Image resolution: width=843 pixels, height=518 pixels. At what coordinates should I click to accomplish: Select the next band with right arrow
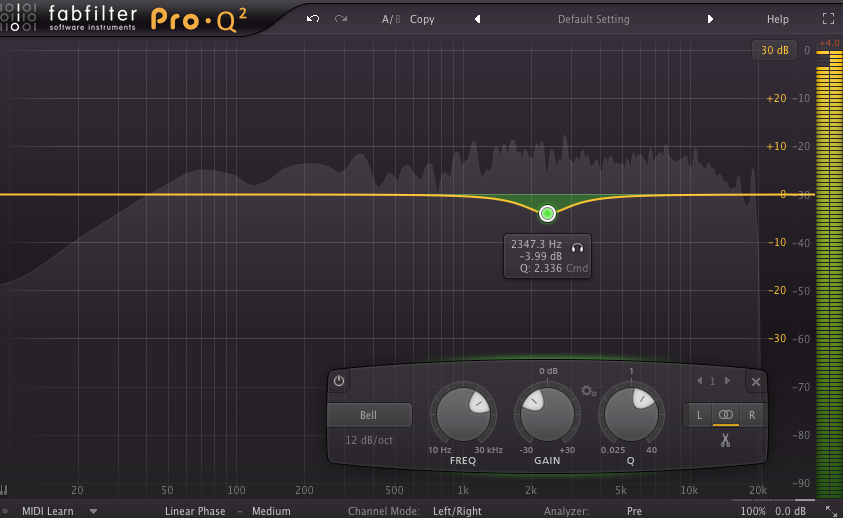point(727,381)
